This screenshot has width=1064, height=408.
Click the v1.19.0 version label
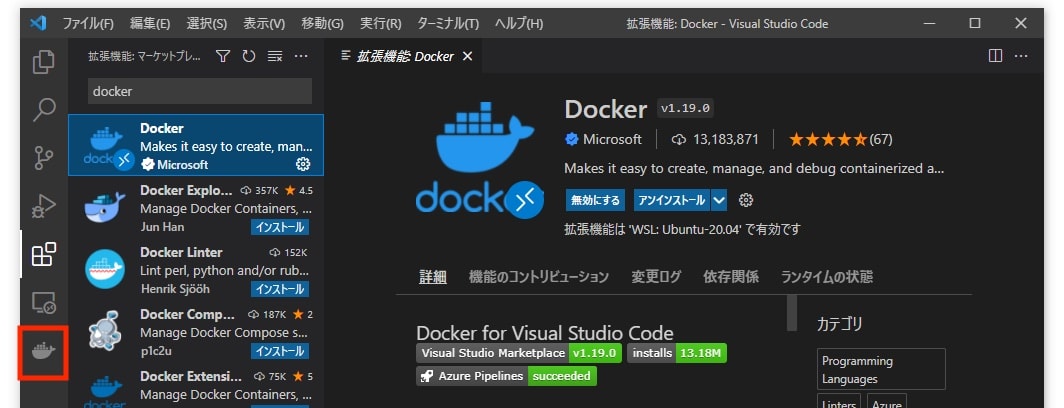[685, 109]
